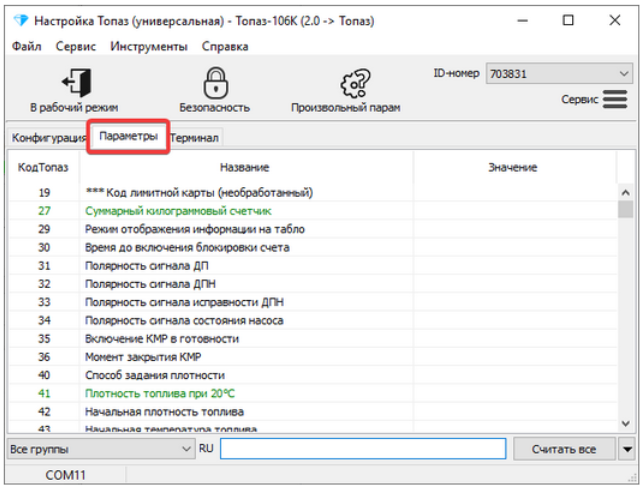Minimize the Настройка Топаз window
The width and height of the screenshot is (642, 486).
[522, 20]
